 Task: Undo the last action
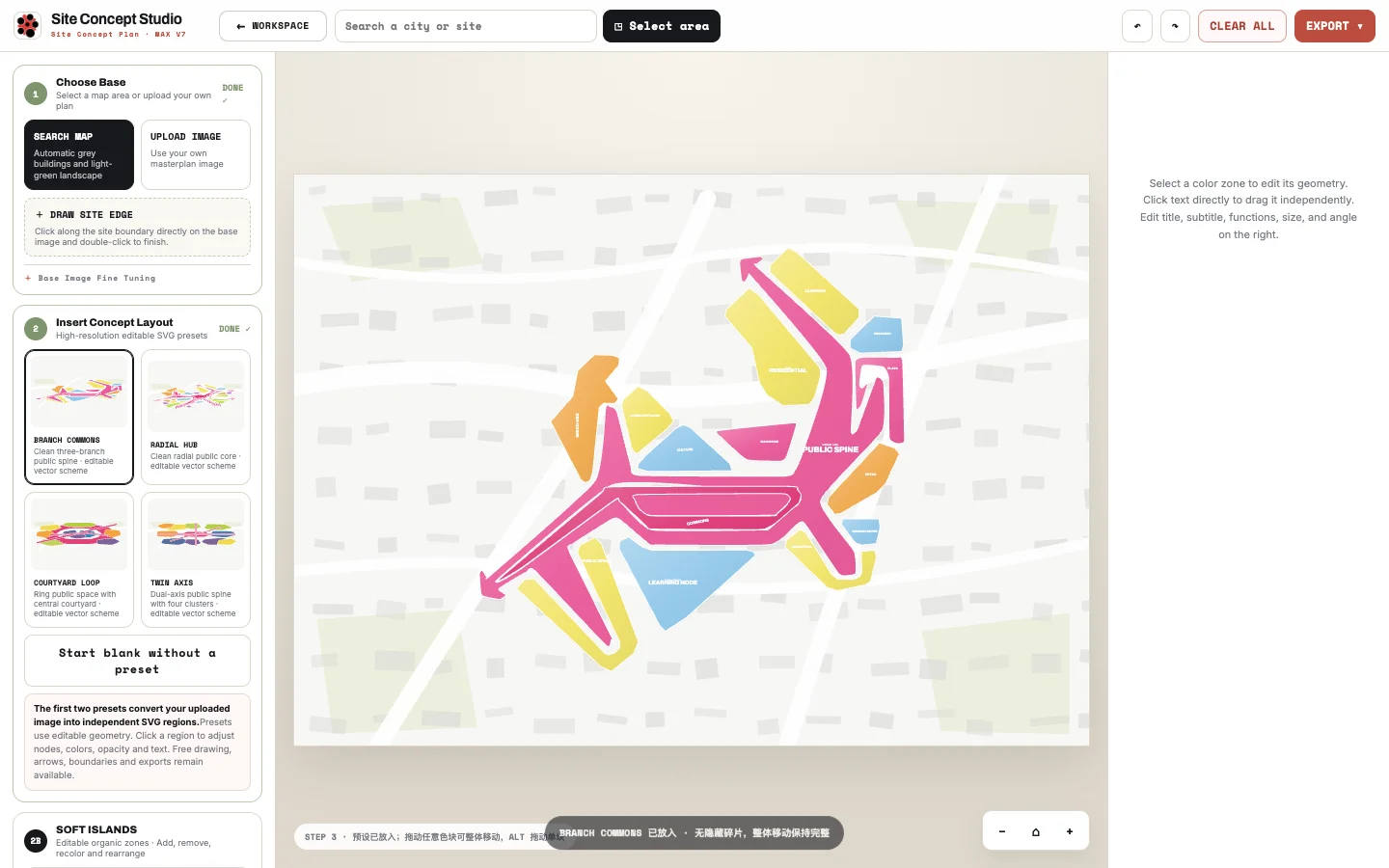click(x=1137, y=26)
